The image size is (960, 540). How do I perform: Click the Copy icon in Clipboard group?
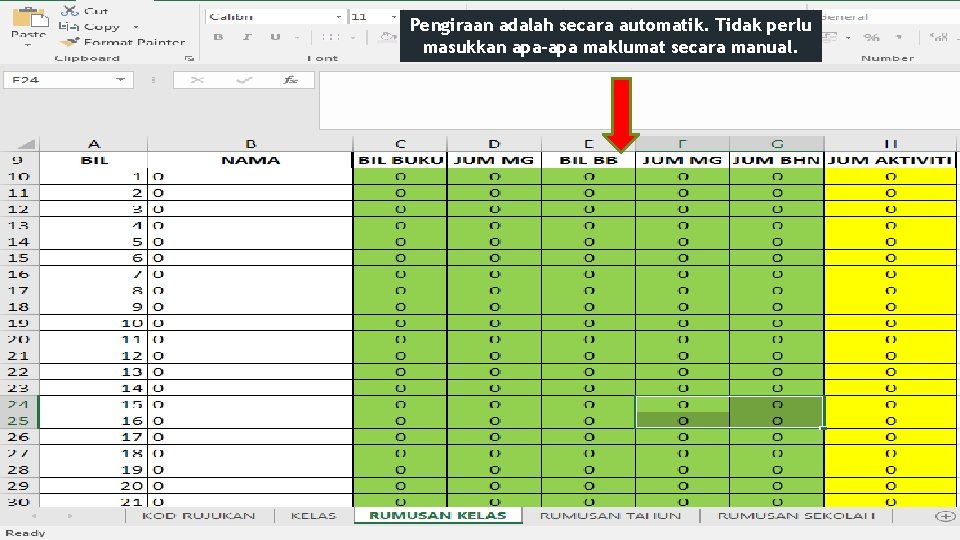(68, 26)
